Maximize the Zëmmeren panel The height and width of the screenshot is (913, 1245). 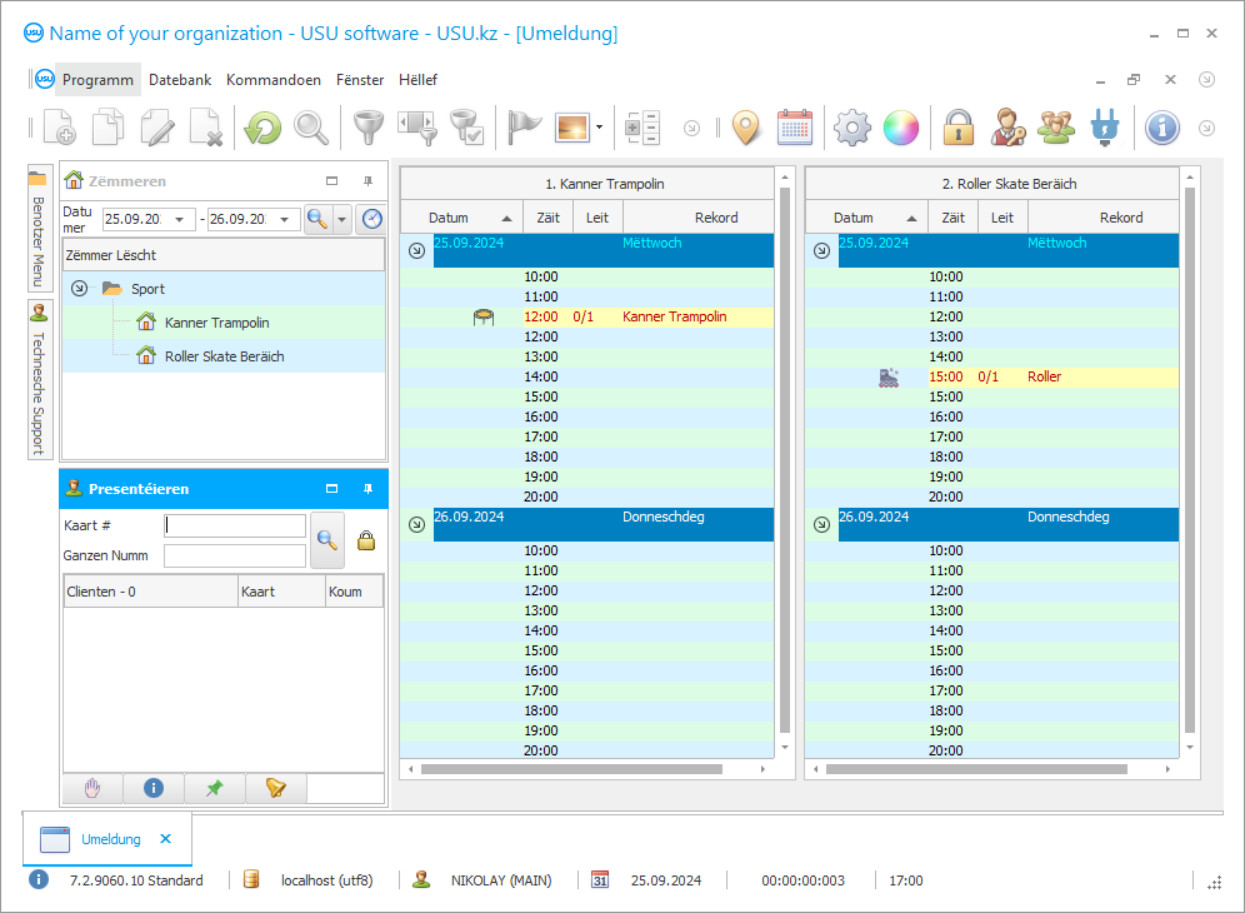click(x=332, y=181)
